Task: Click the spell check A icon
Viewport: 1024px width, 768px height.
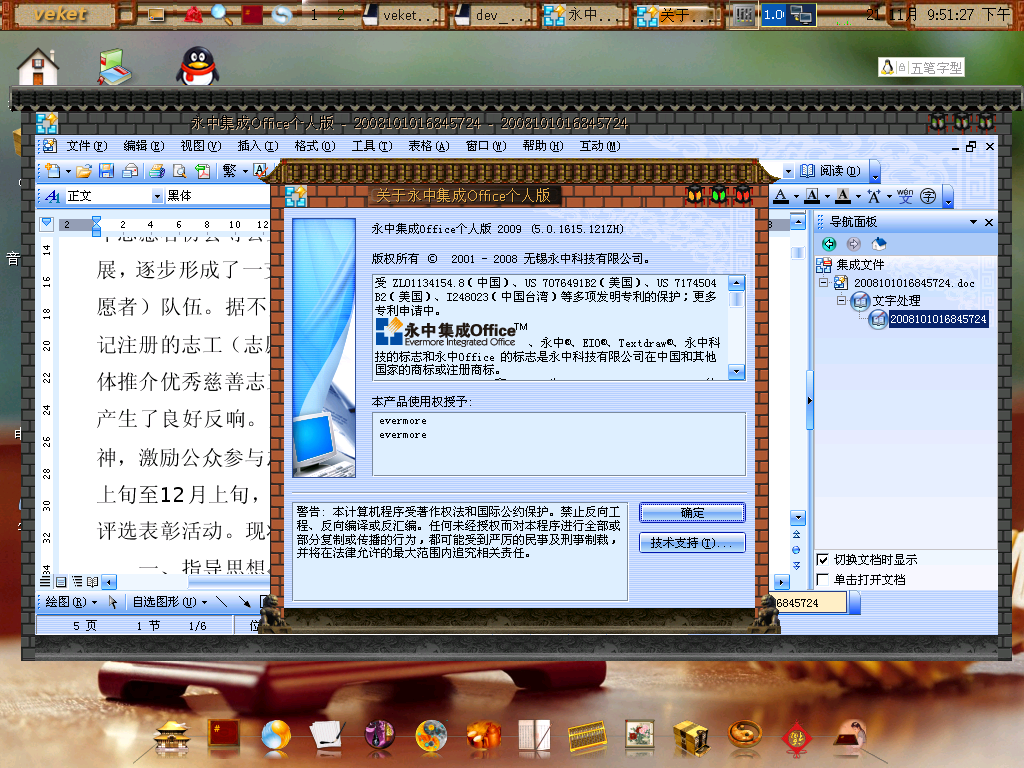Action: point(260,171)
